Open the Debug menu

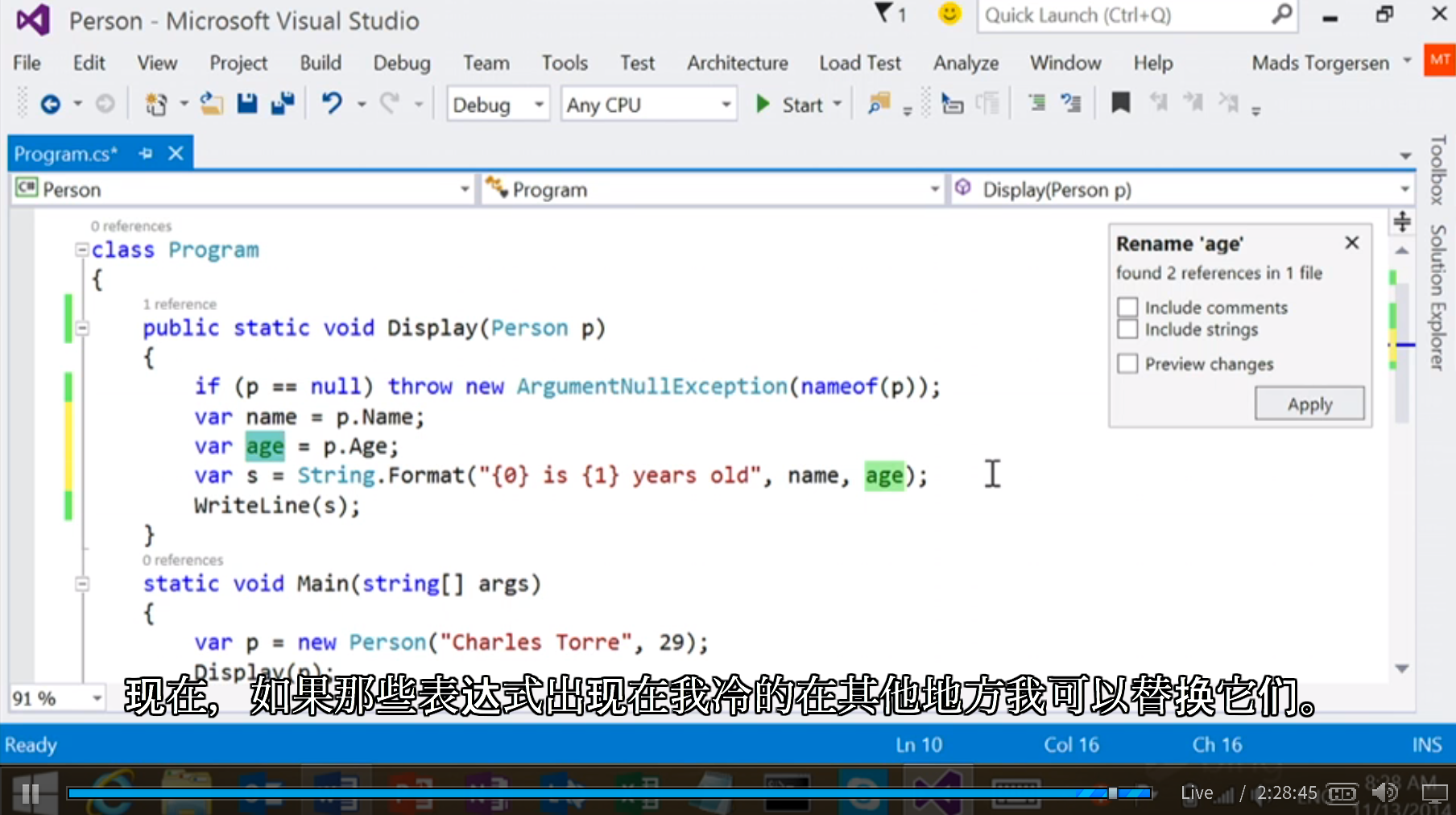(x=402, y=63)
